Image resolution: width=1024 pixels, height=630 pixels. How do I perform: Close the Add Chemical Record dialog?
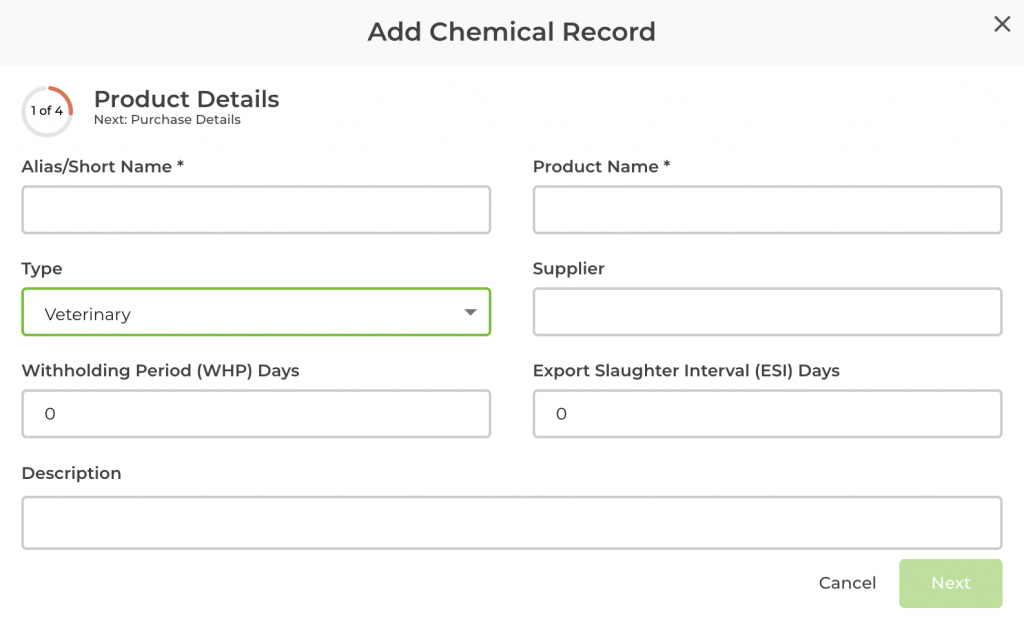1001,25
